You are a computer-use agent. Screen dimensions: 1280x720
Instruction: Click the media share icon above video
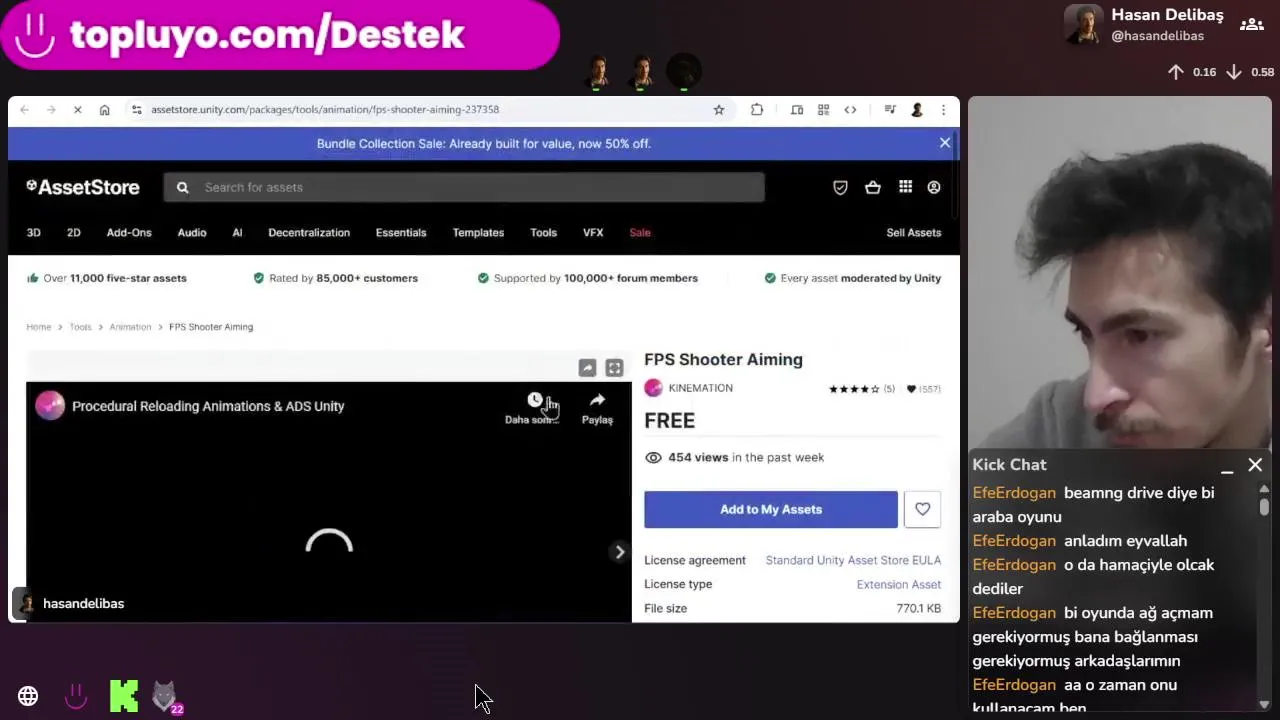pos(587,368)
